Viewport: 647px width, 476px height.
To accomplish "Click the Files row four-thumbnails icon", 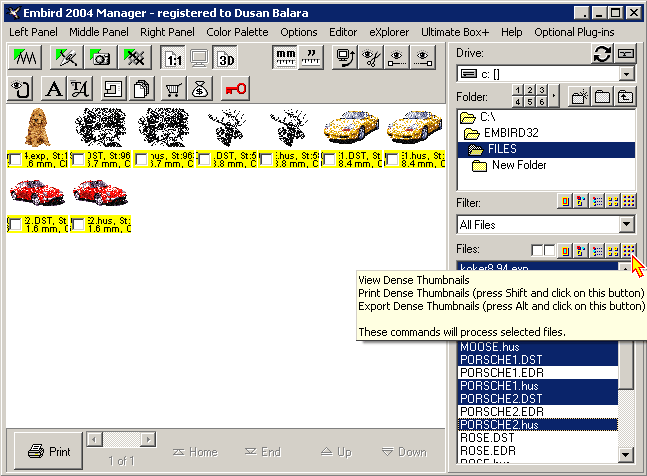I will pyautogui.click(x=613, y=250).
